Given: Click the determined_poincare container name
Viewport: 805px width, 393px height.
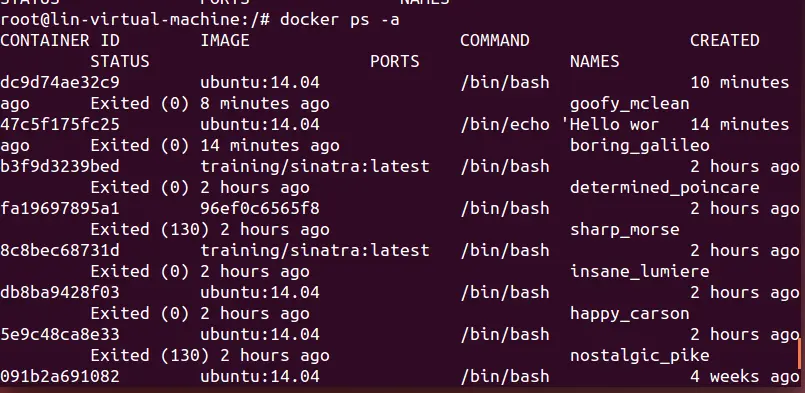Looking at the screenshot, I should coord(664,188).
